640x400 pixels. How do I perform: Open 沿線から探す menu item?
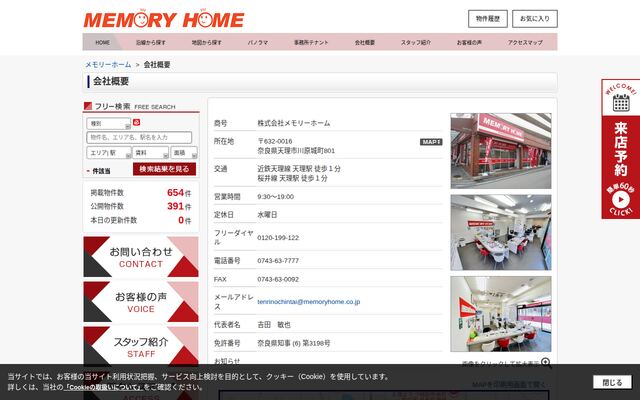(x=151, y=42)
